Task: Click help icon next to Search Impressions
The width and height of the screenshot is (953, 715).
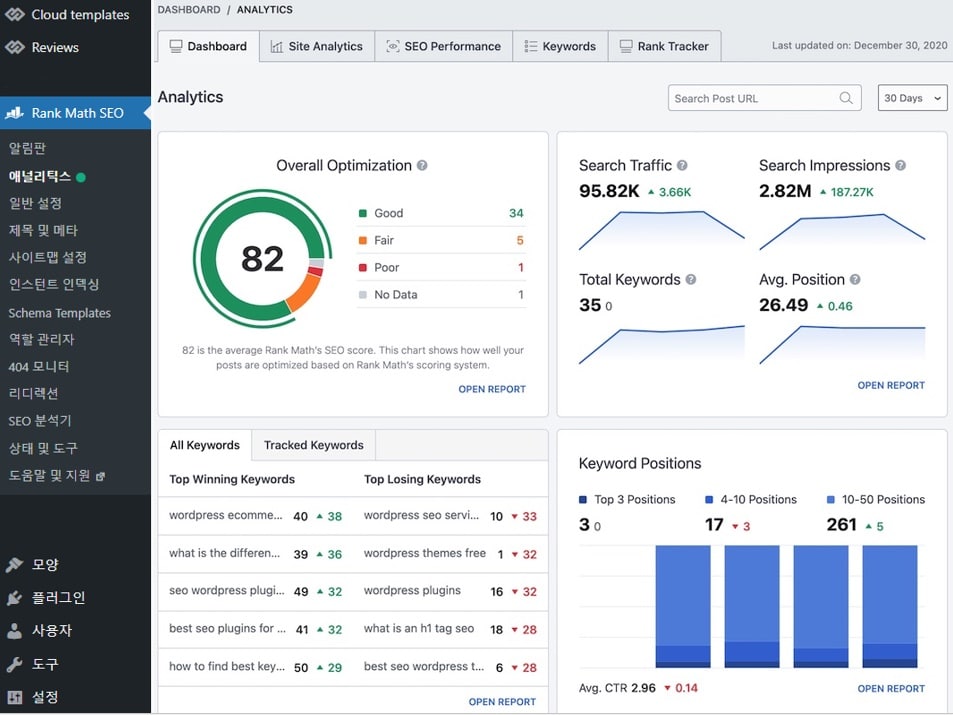Action: 901,165
